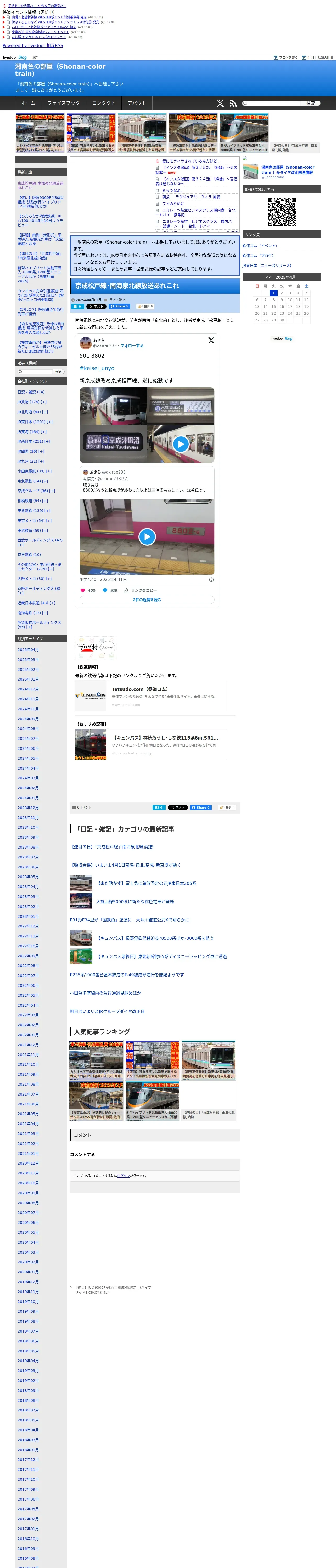
Task: Open the 小田急多摩線内の急行通過見納めほか article link
Action: 105,993
